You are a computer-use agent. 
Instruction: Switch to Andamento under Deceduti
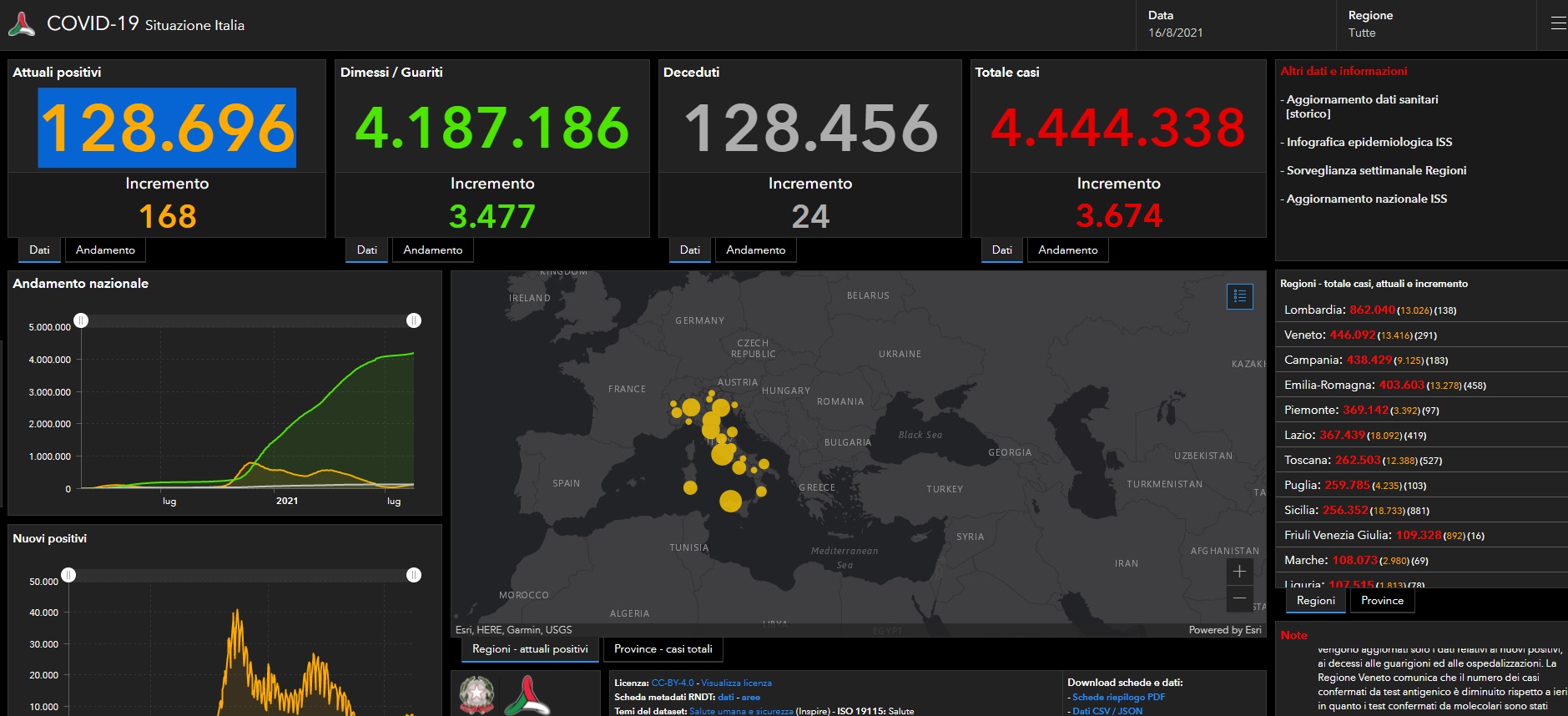(x=755, y=250)
